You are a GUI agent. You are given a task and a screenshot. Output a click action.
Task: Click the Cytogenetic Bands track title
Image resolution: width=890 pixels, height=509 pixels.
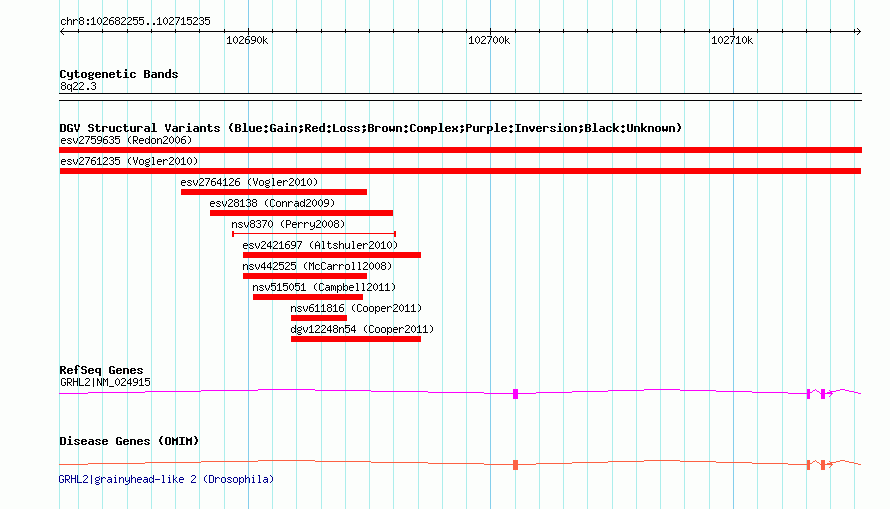(119, 74)
